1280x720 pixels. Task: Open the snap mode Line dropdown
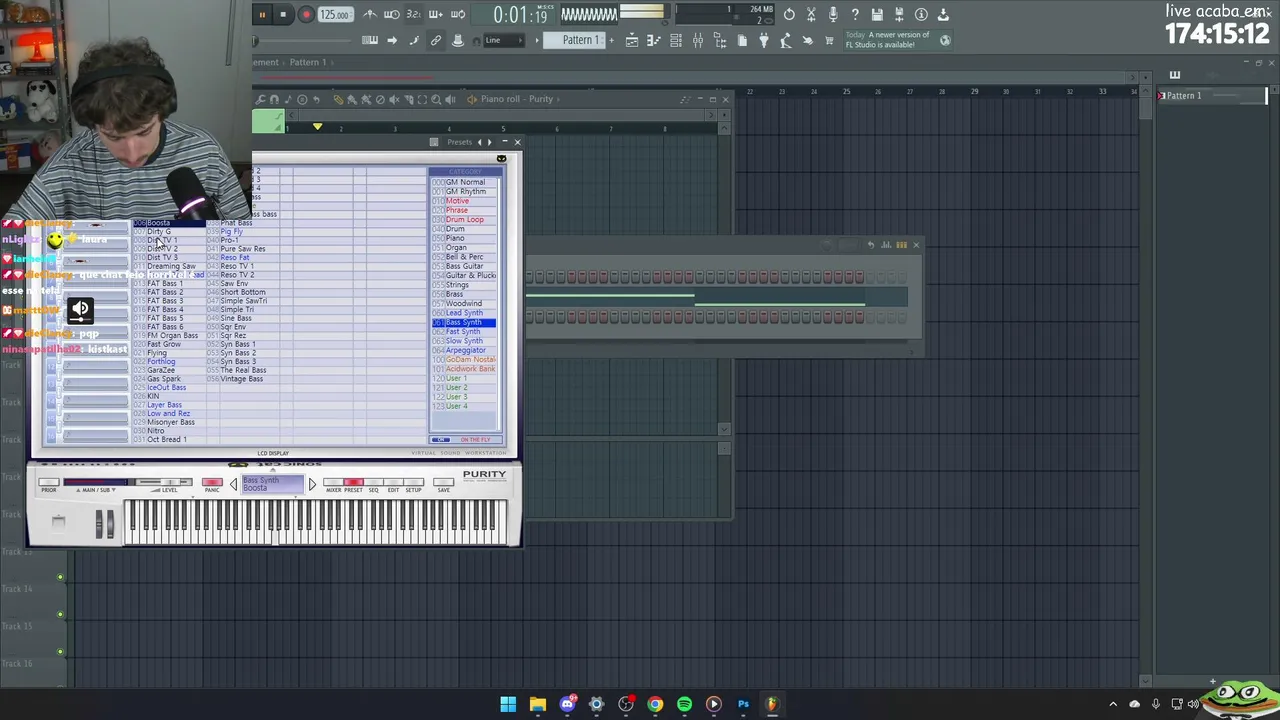[506, 41]
